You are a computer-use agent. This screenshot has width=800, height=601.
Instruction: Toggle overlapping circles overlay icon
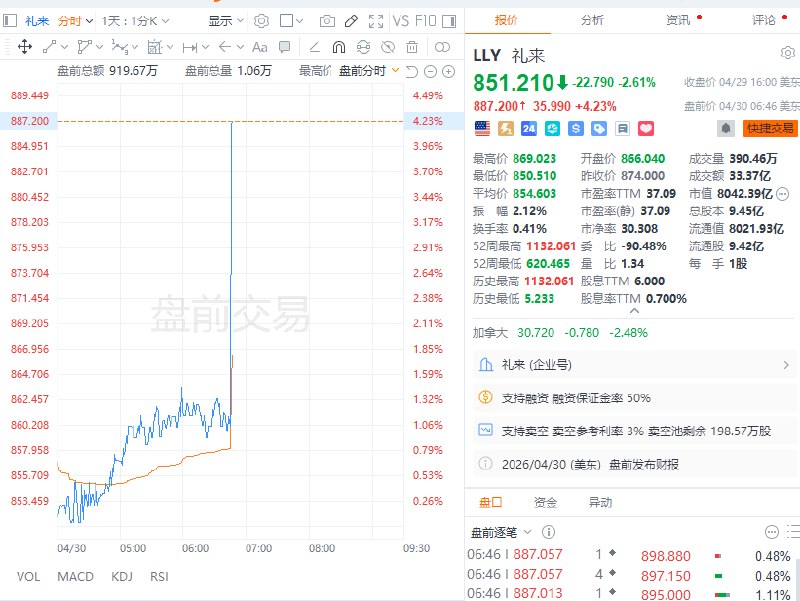442,47
